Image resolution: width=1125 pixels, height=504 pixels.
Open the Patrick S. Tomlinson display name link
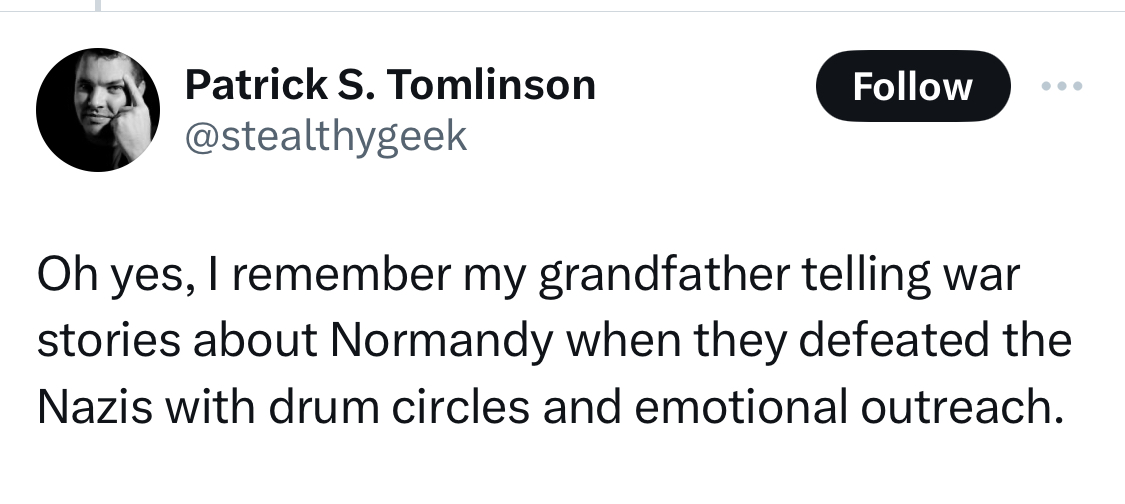pos(390,85)
